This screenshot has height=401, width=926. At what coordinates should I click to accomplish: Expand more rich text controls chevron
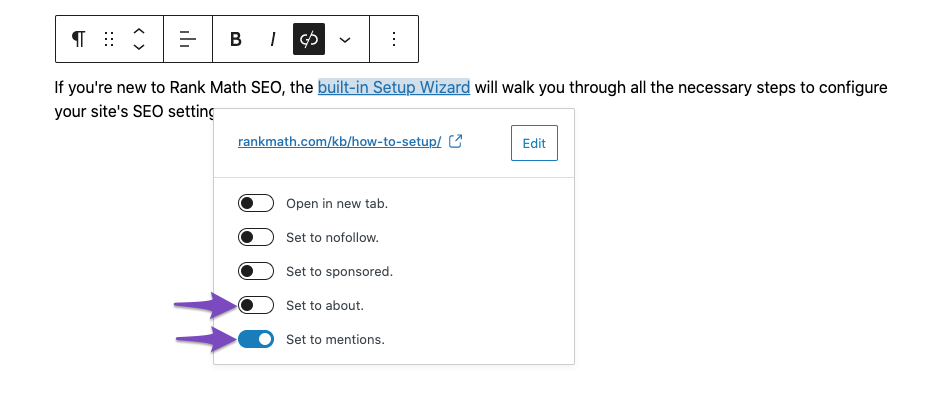point(345,40)
